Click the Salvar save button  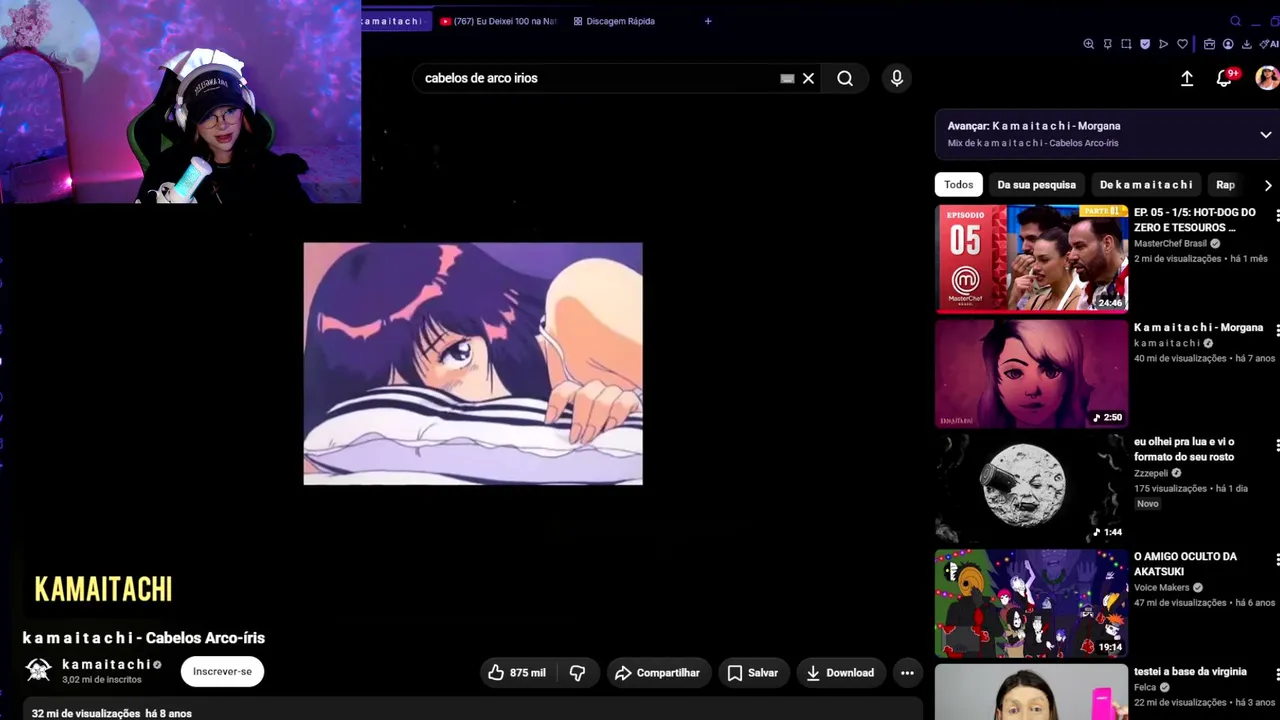click(x=752, y=673)
